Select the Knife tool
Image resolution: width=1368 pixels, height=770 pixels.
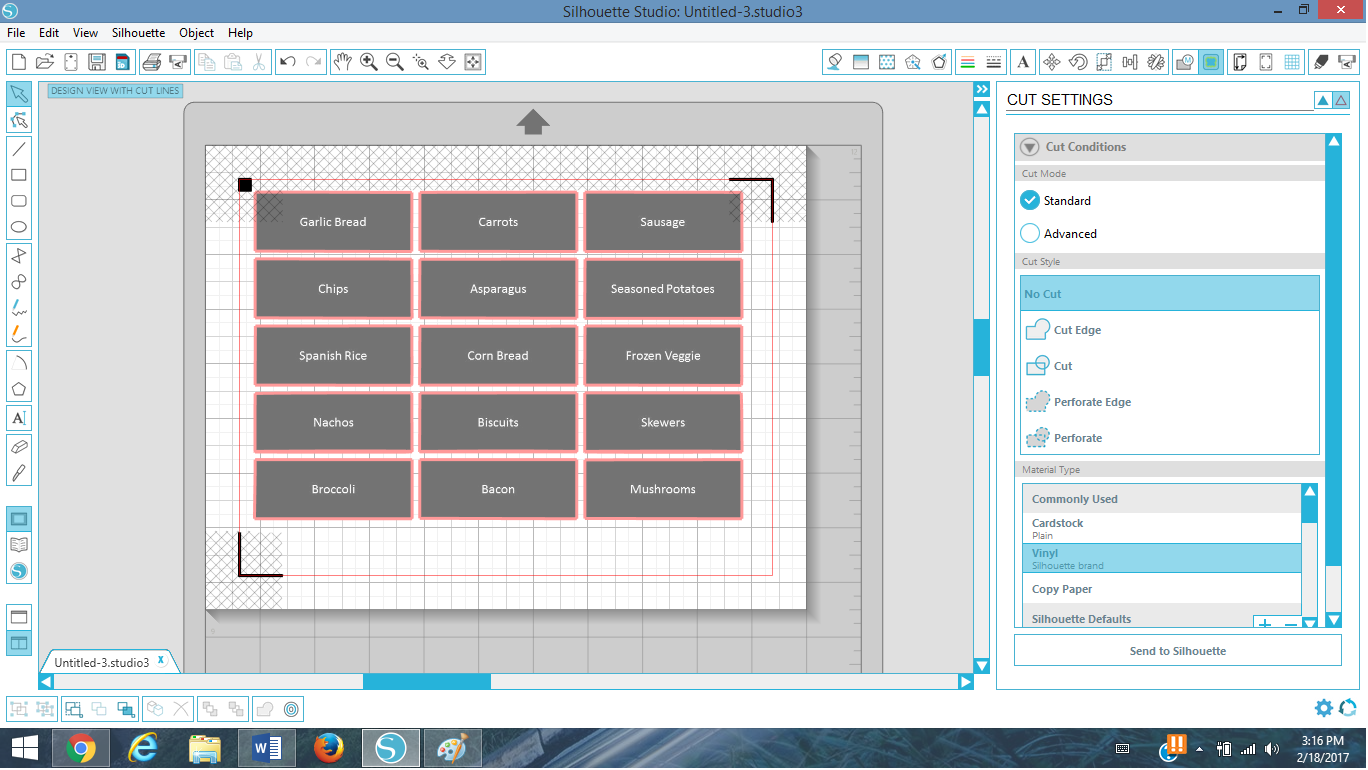(x=19, y=473)
